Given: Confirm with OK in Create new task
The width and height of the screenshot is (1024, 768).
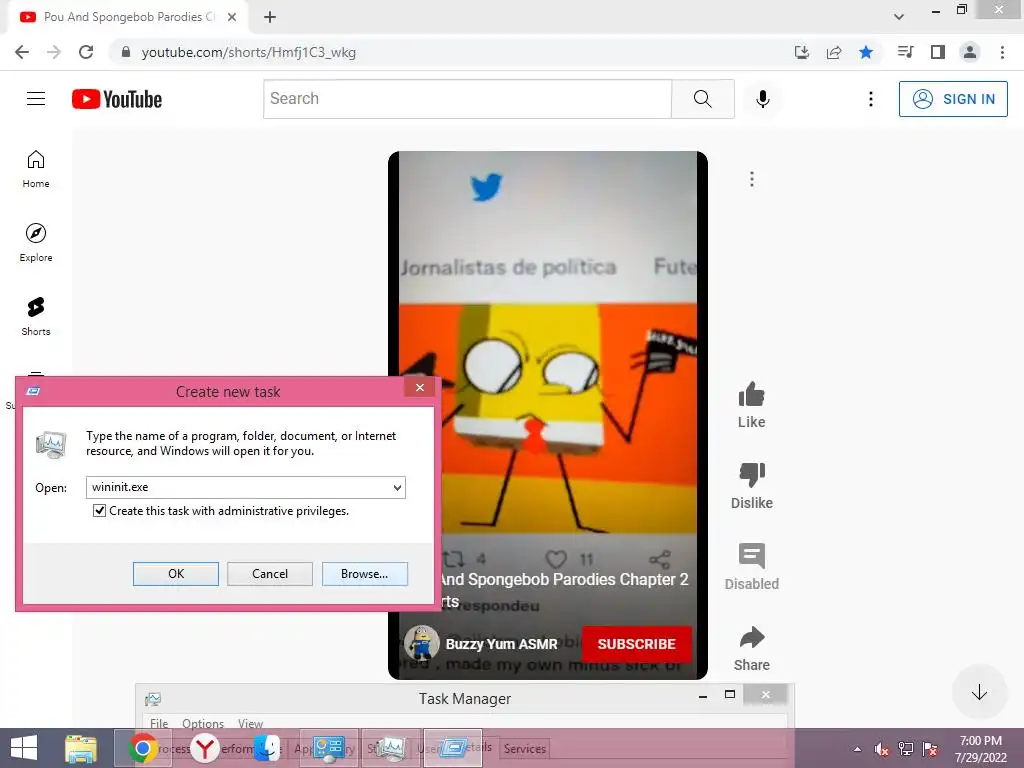Looking at the screenshot, I should (x=176, y=573).
